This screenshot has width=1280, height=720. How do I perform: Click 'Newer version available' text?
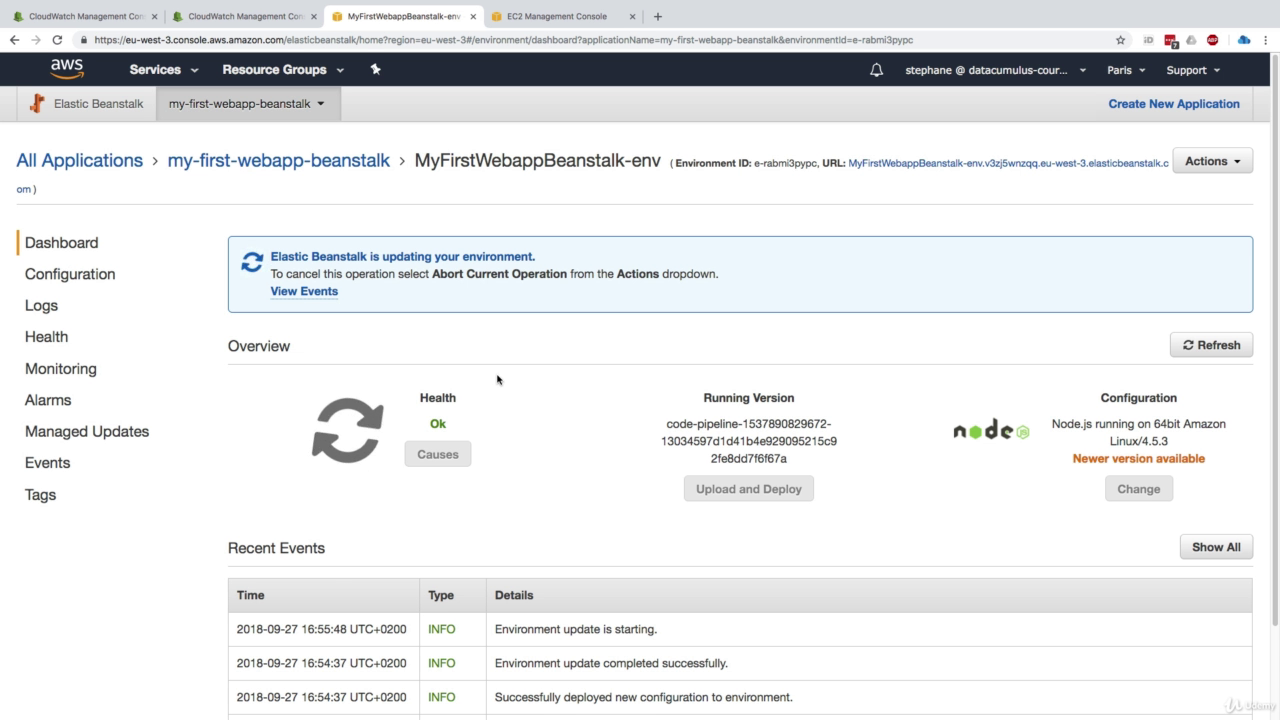pos(1139,459)
